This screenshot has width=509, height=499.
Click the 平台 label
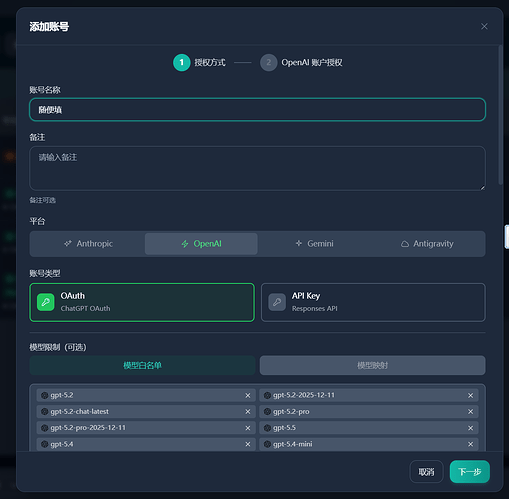click(x=37, y=221)
